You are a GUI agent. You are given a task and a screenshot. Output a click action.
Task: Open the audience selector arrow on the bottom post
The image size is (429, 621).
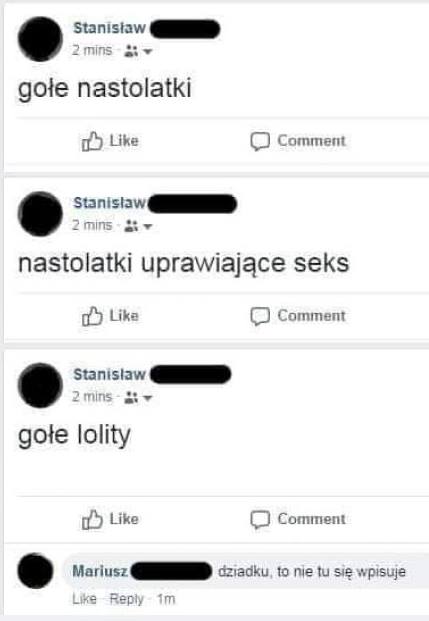coord(148,398)
